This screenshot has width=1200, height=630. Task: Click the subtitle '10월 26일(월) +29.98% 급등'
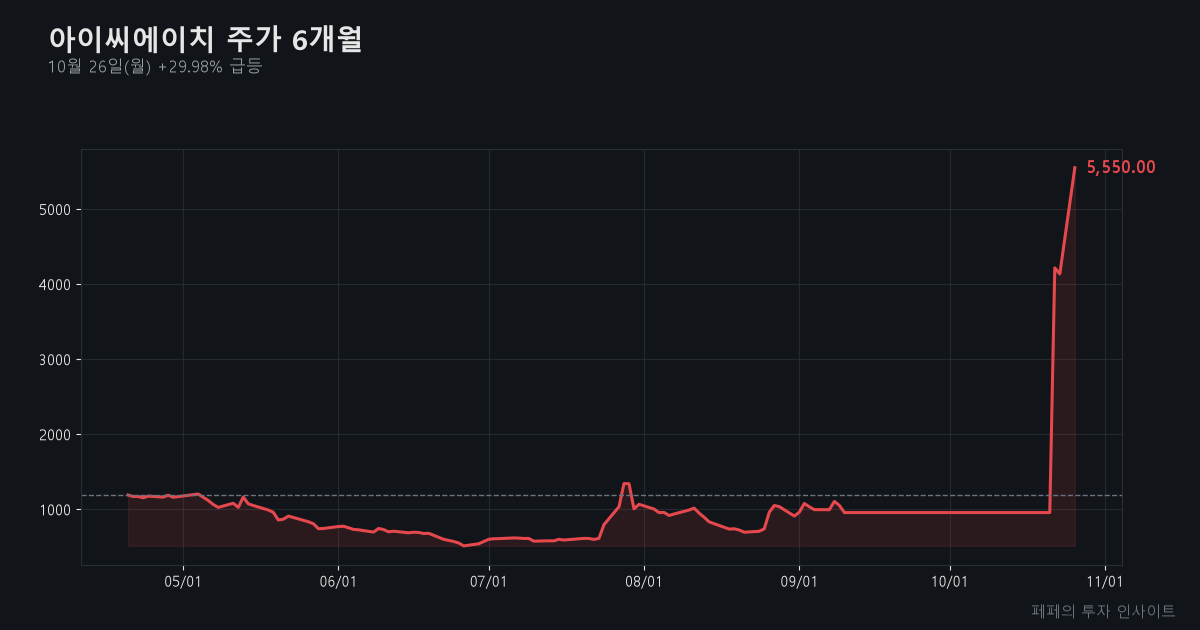click(x=155, y=67)
